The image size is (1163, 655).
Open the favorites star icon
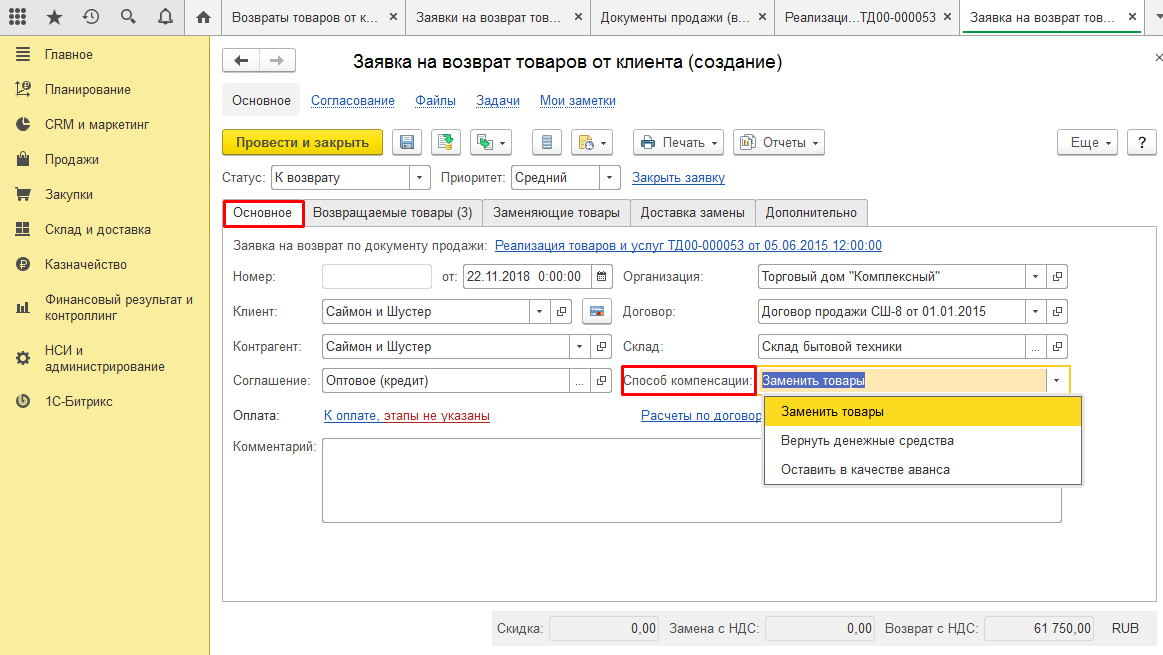pyautogui.click(x=54, y=17)
